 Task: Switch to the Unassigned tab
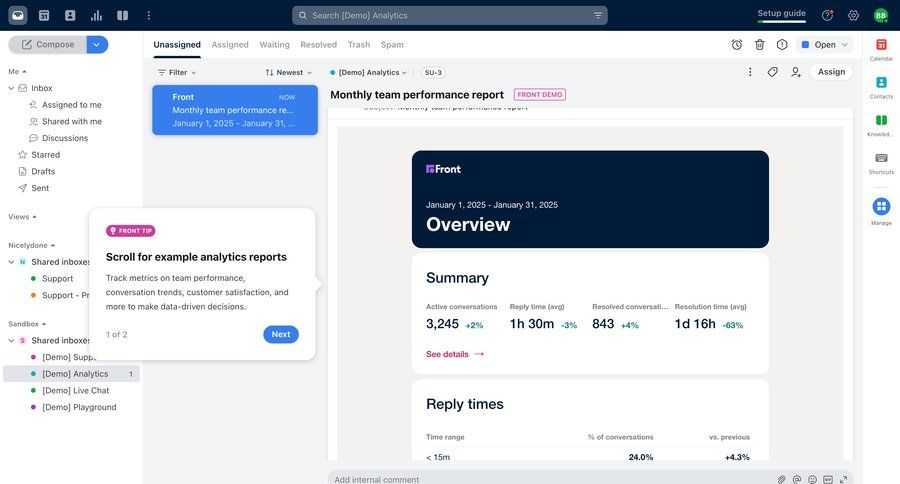pos(177,45)
